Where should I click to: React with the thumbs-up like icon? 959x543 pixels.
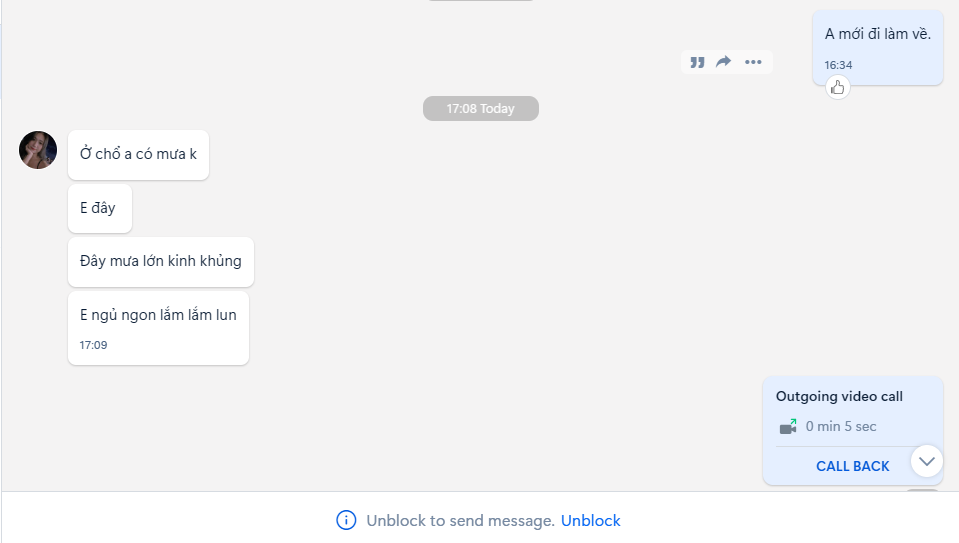point(838,87)
